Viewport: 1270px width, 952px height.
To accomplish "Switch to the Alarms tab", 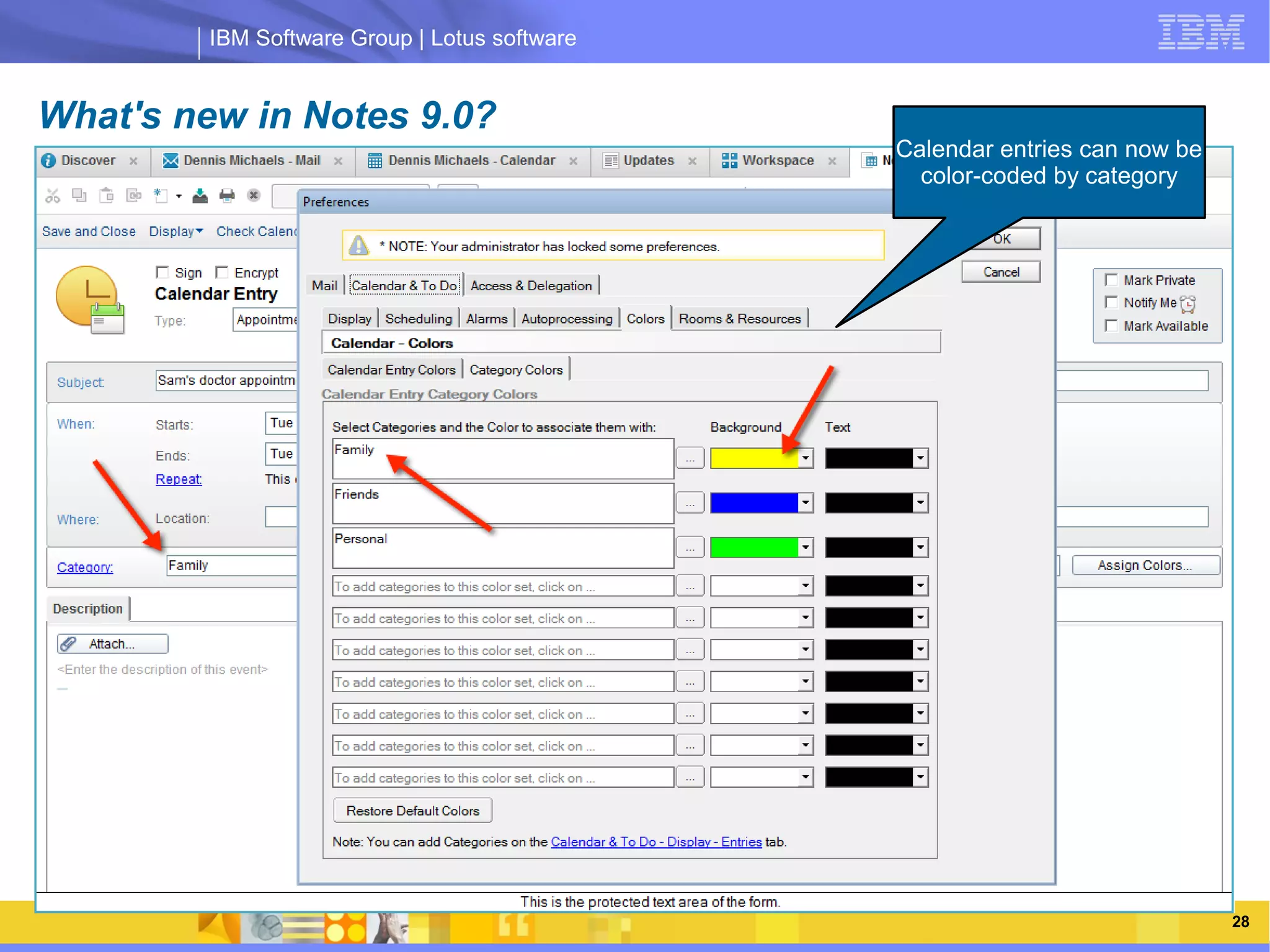I will pyautogui.click(x=487, y=319).
